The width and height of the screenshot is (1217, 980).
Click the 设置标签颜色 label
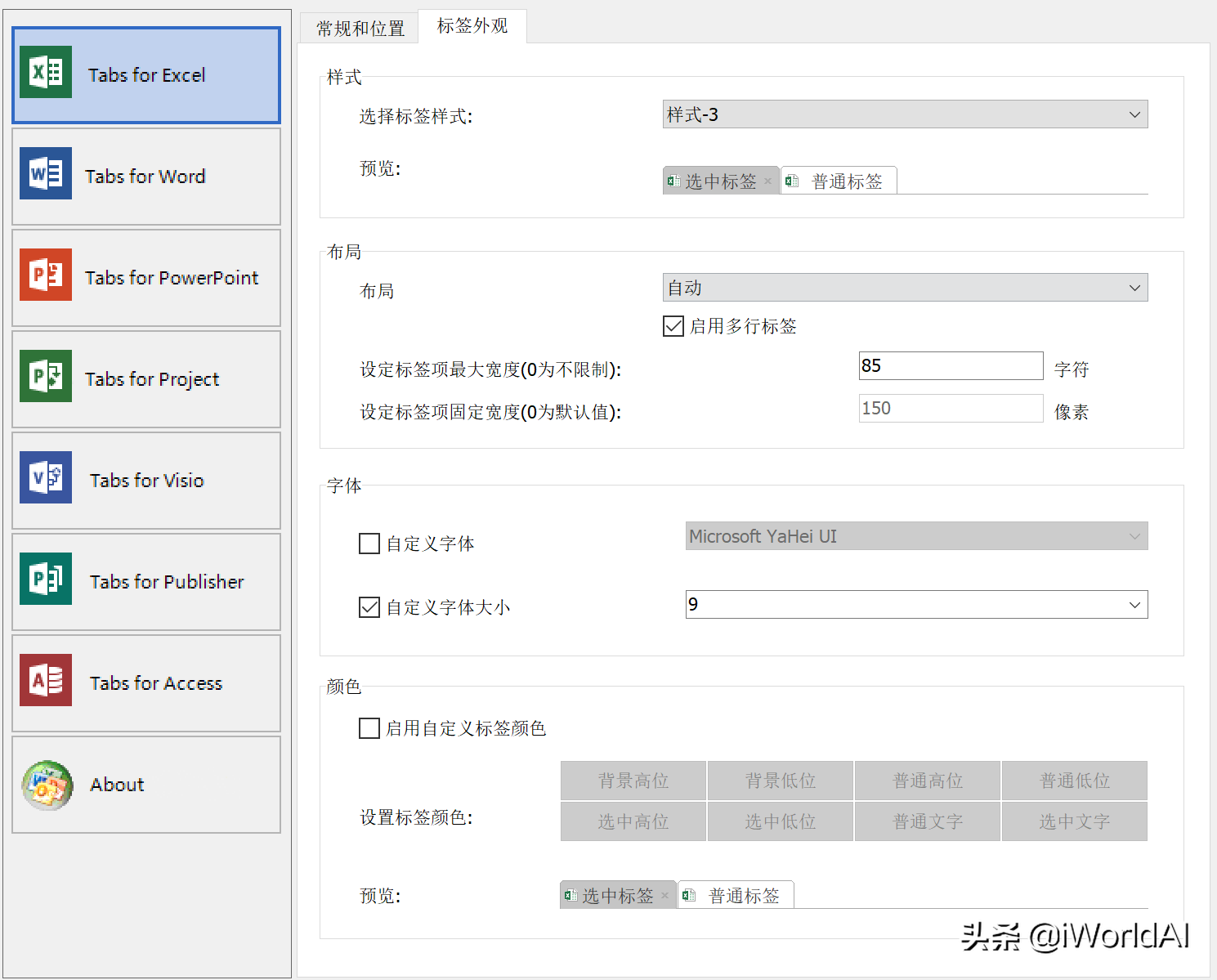click(x=416, y=817)
